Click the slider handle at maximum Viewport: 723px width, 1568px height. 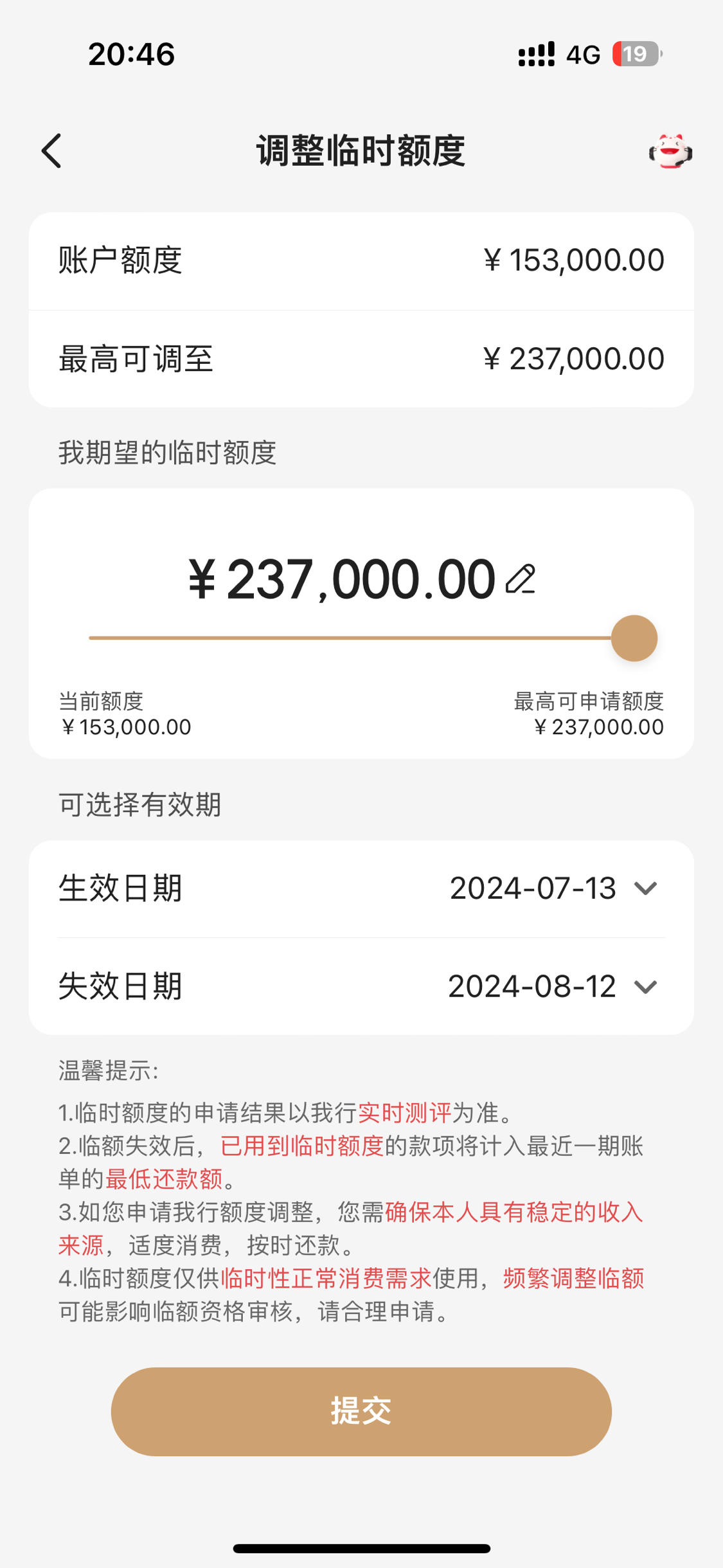(634, 638)
